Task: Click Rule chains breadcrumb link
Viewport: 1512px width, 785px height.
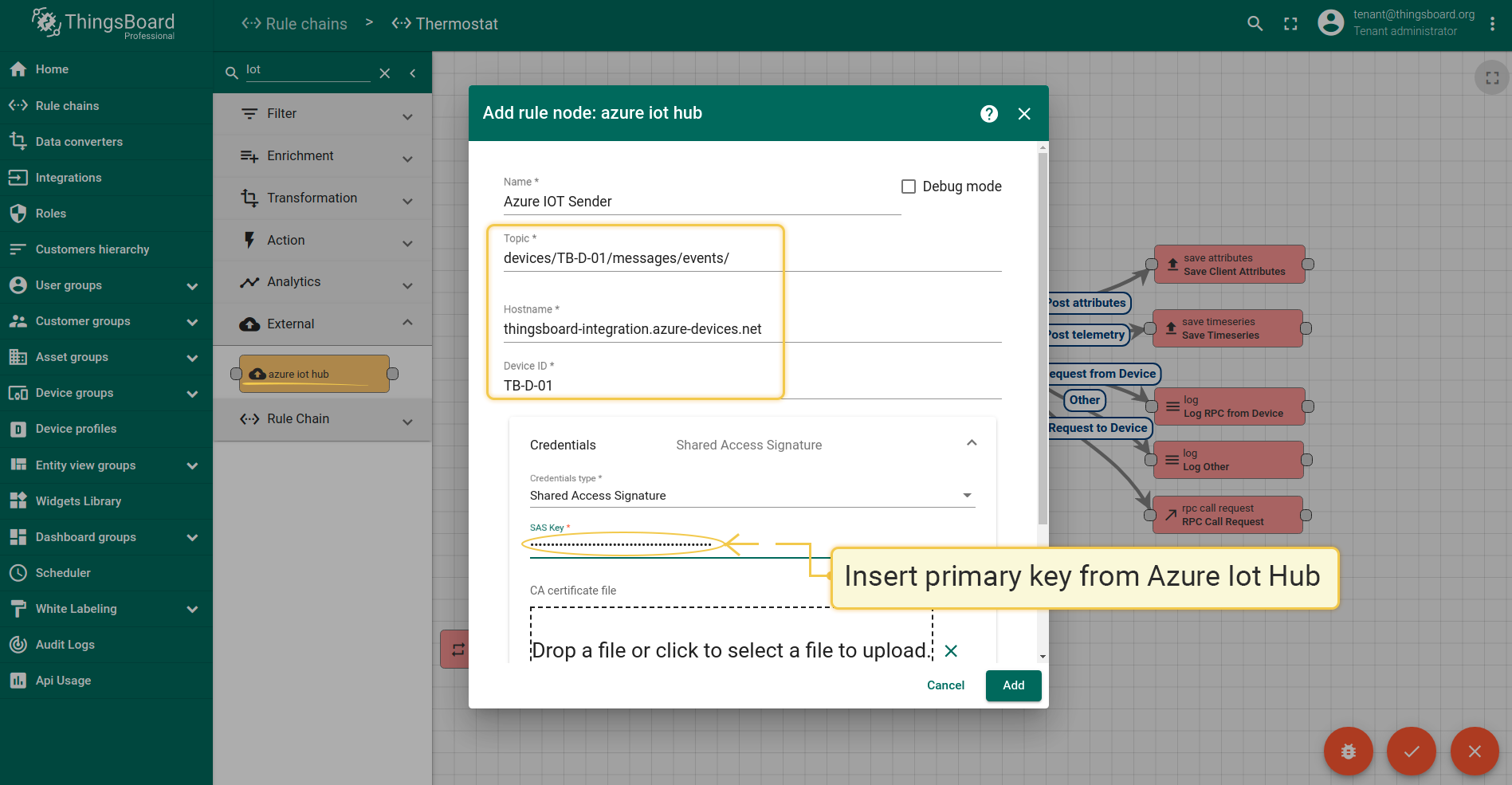Action: click(295, 24)
